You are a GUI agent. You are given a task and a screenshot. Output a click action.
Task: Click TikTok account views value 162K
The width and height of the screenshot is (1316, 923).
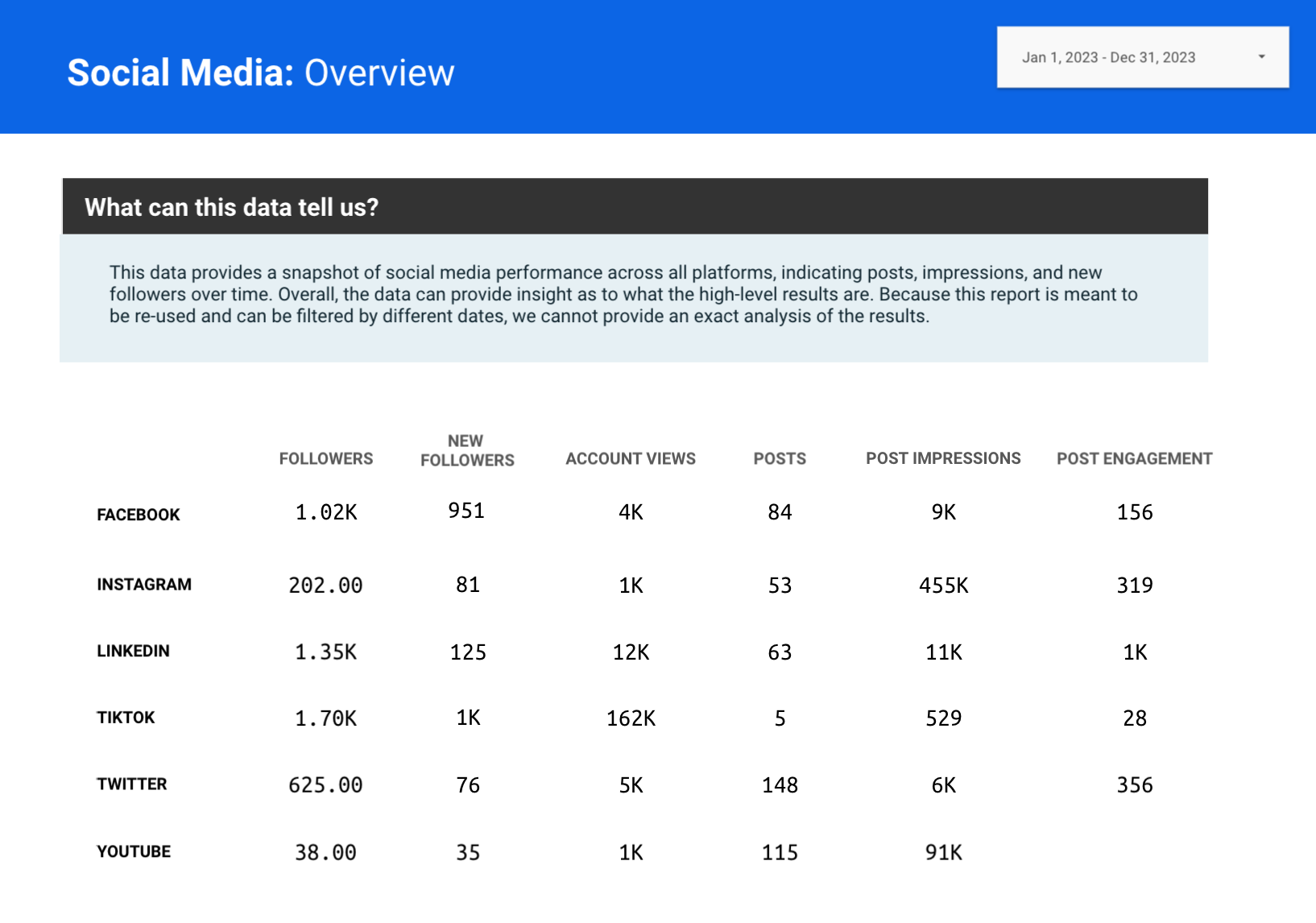pos(631,718)
